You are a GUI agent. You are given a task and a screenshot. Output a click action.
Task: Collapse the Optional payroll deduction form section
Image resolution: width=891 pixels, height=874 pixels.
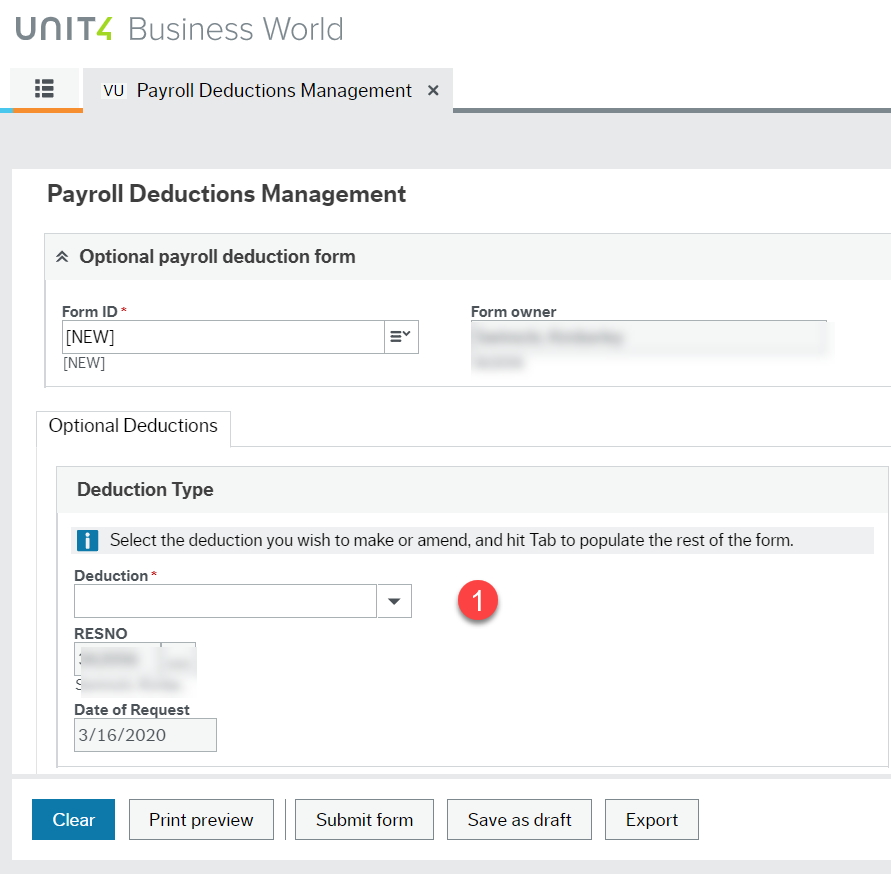click(62, 256)
